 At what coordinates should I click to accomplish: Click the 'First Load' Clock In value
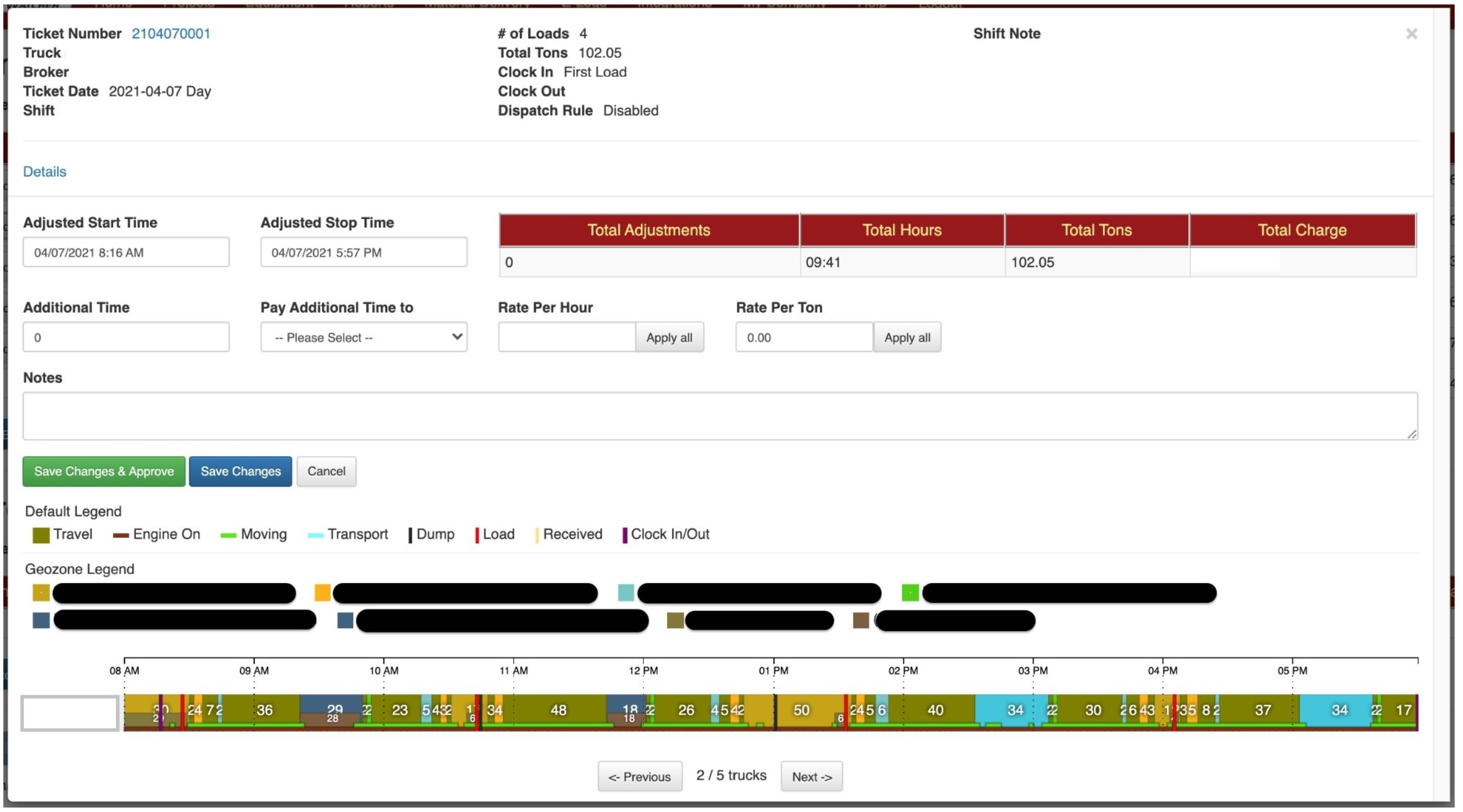click(595, 72)
